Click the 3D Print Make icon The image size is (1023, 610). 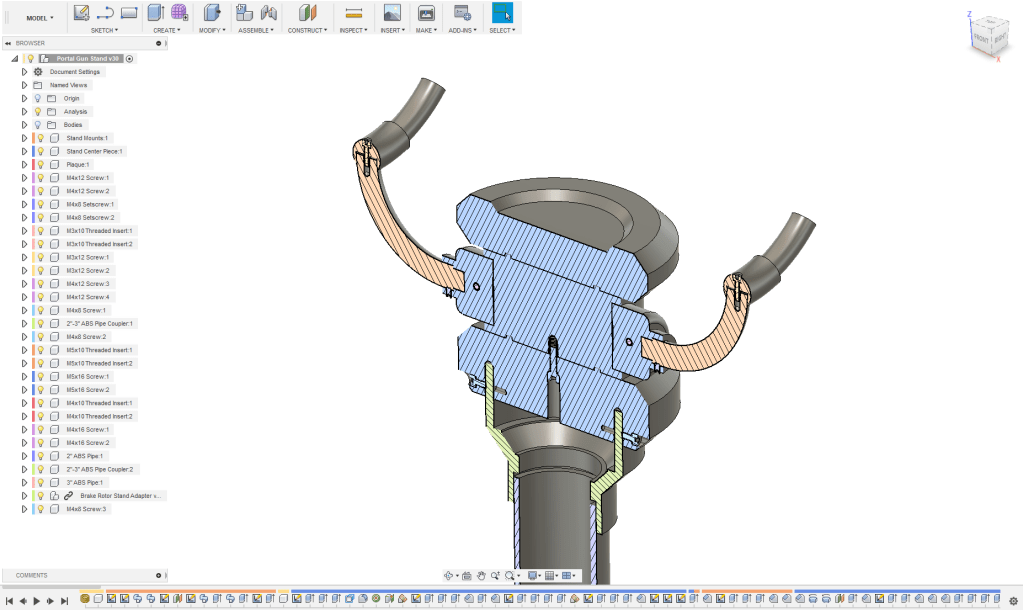[426, 13]
